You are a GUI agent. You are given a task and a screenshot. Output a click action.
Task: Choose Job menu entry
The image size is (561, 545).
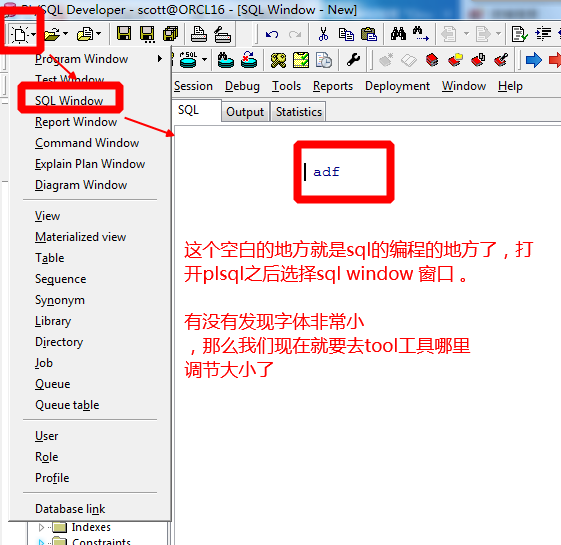44,363
